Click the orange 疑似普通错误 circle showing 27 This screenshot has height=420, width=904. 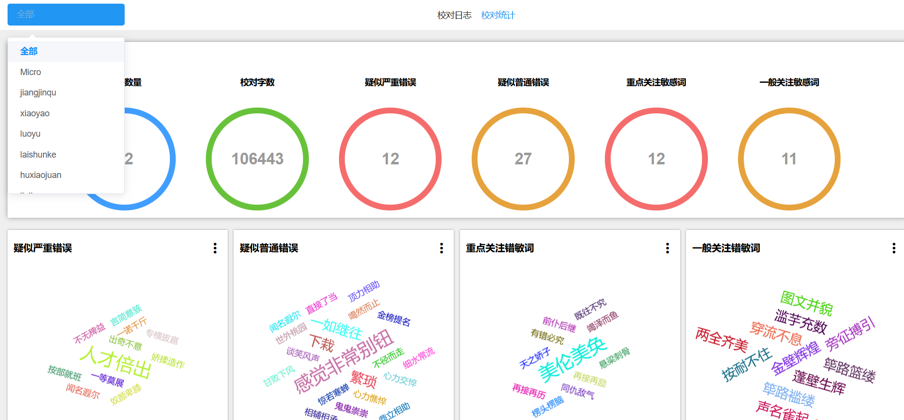pyautogui.click(x=523, y=159)
